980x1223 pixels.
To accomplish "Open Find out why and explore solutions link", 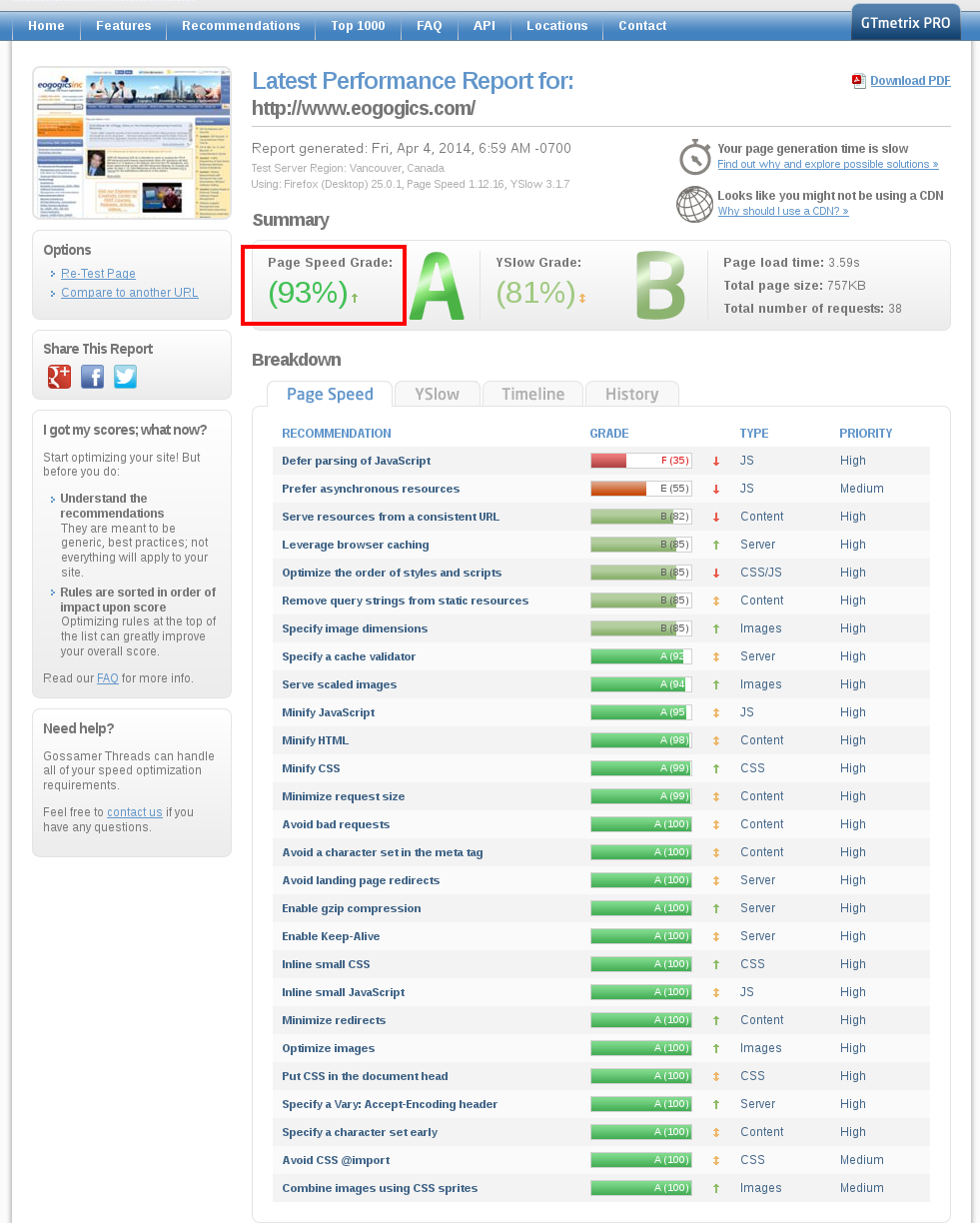I will coord(828,164).
